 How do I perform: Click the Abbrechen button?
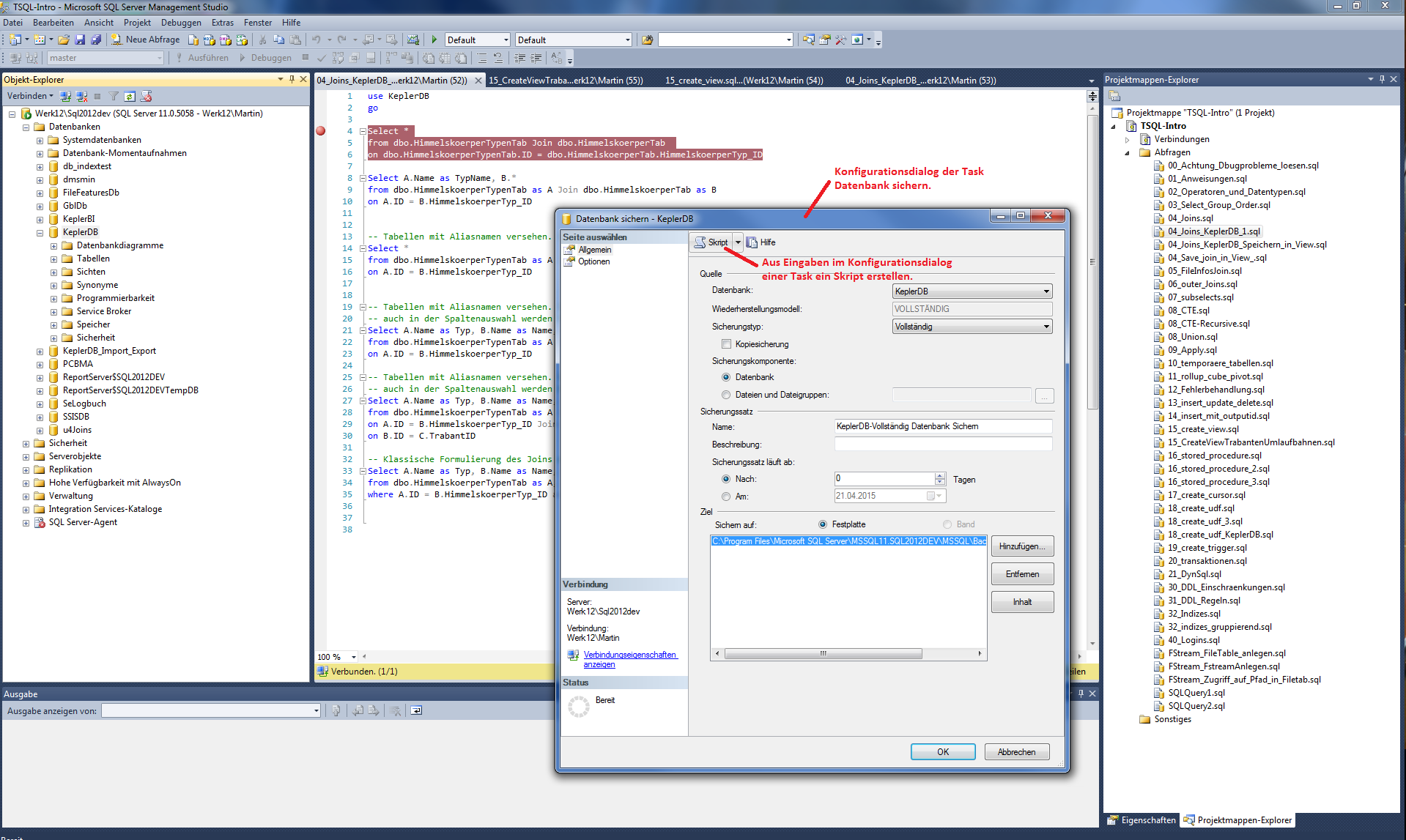[1016, 752]
